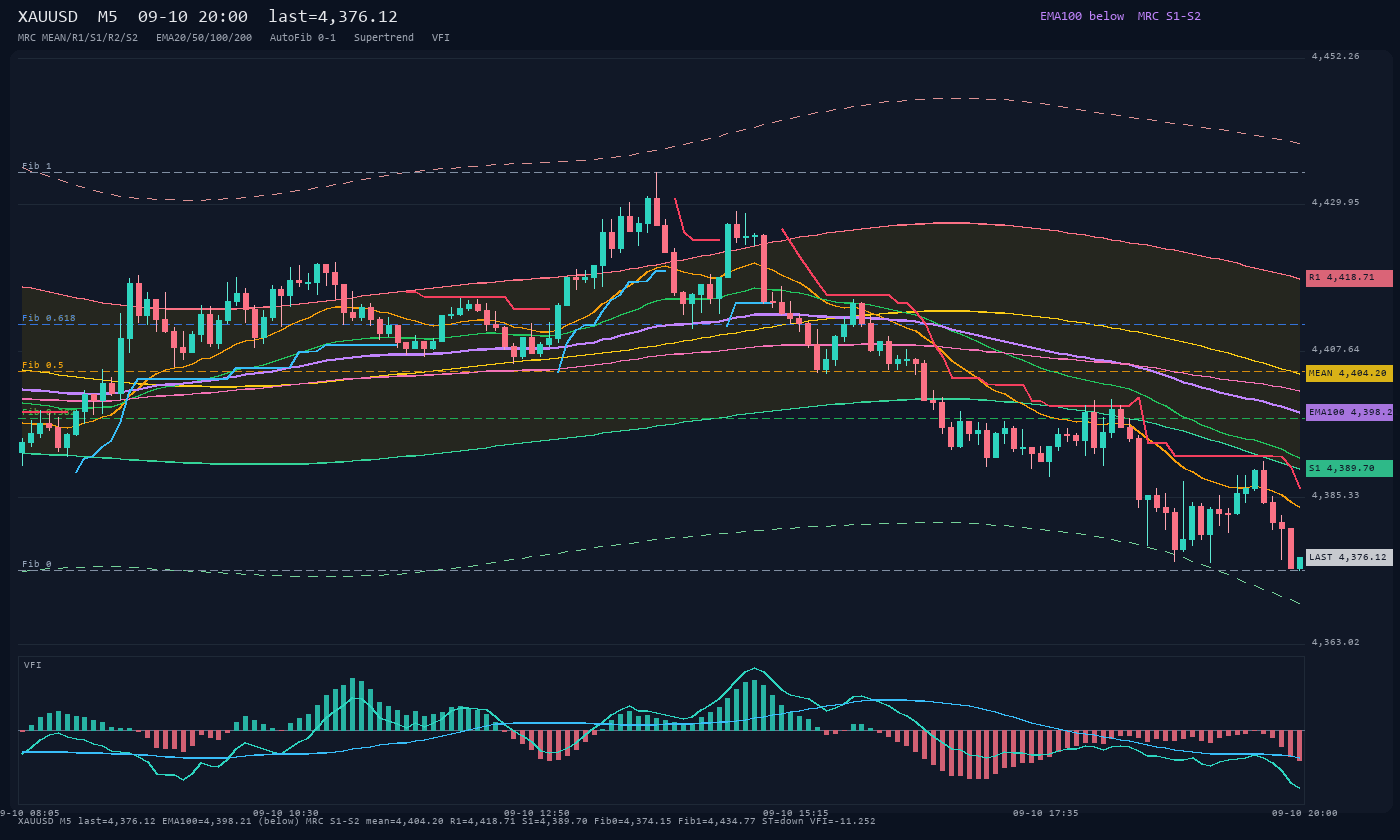Click the 4,407.64 price axis label
Viewport: 1400px width, 840px height.
pos(1335,350)
